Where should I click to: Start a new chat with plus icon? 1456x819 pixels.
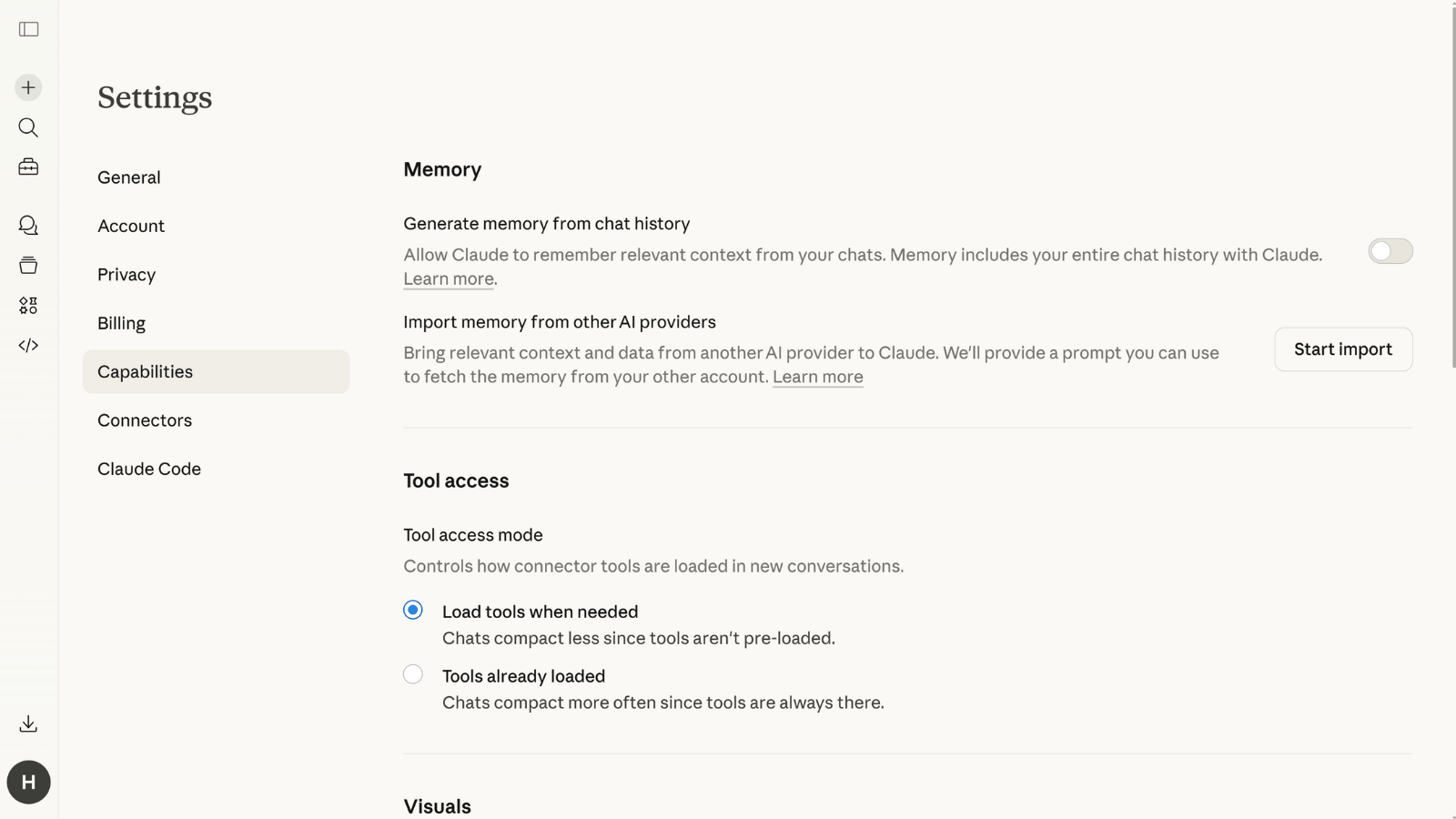[x=28, y=87]
